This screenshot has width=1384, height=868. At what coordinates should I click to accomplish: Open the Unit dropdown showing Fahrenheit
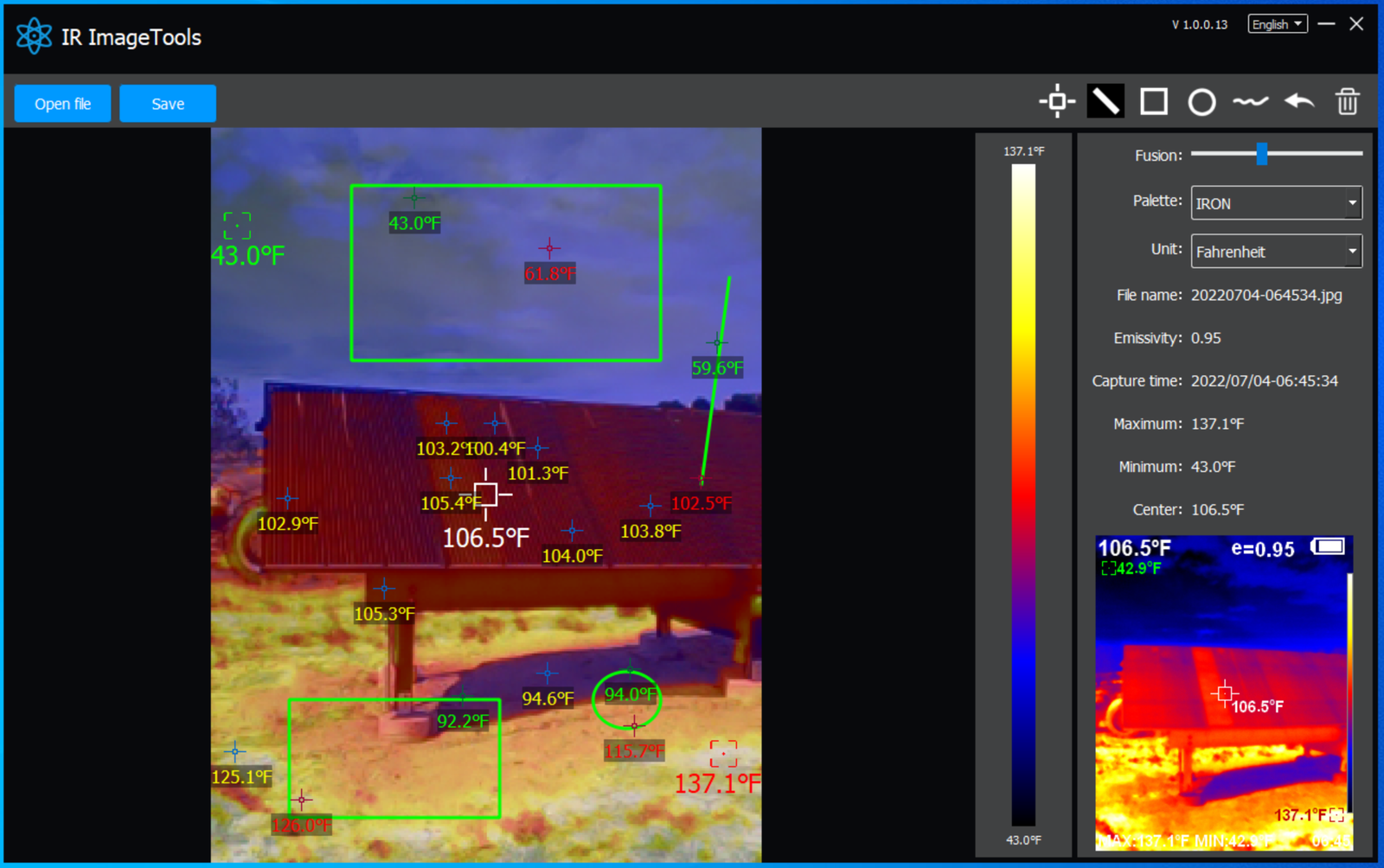click(x=1276, y=252)
